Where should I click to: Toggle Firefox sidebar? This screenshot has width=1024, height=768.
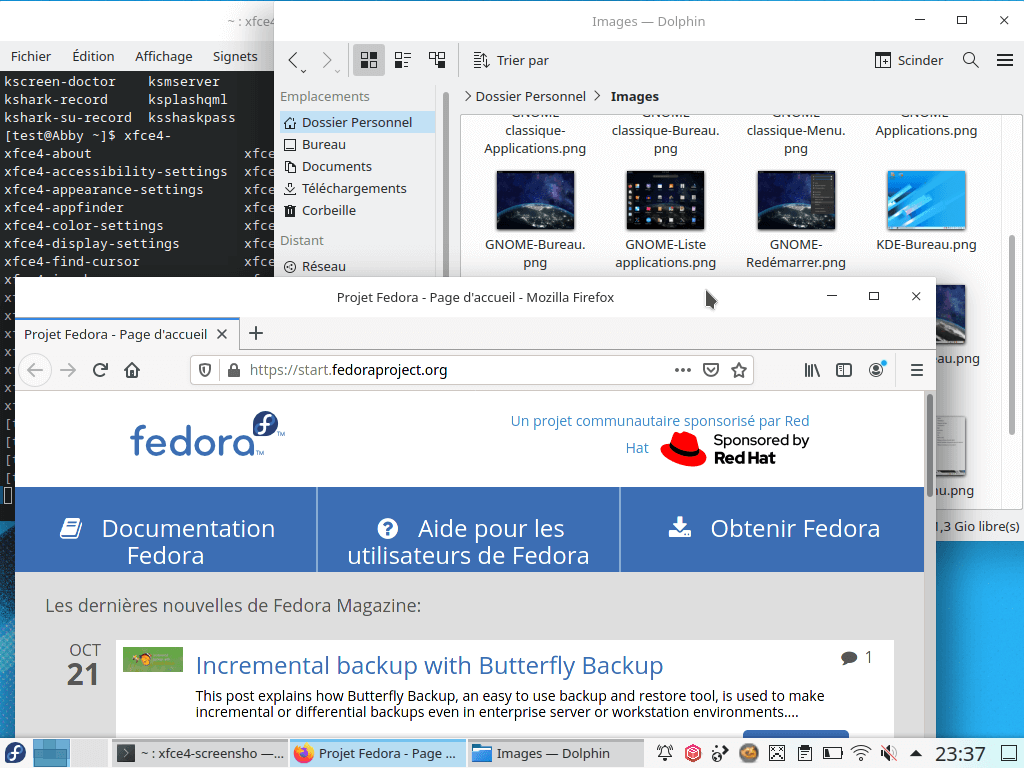(844, 370)
